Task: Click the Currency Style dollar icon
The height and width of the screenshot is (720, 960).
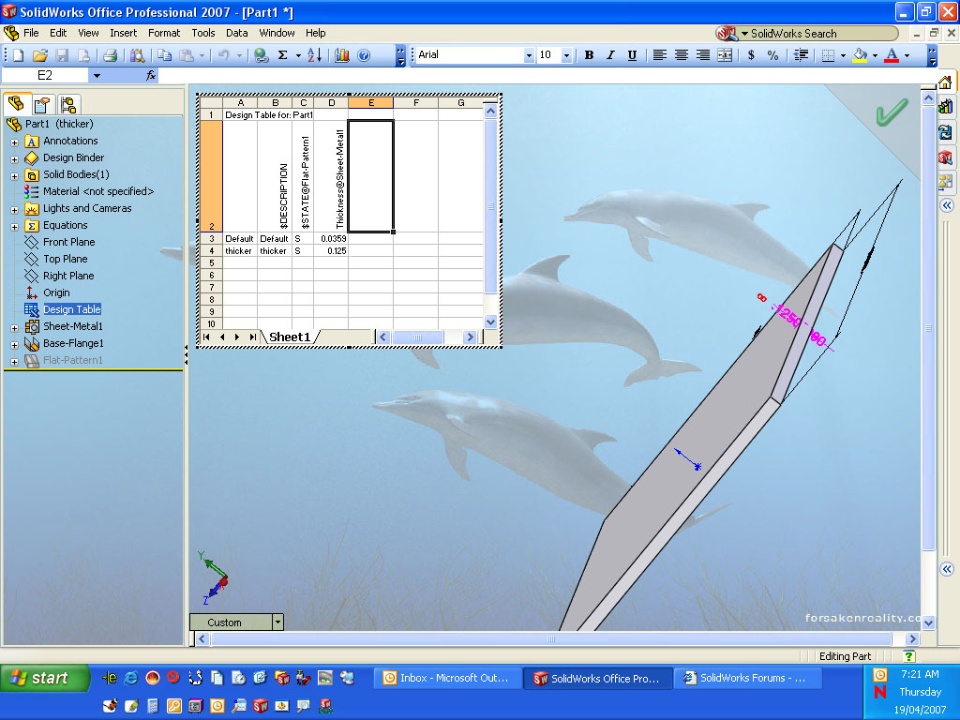Action: [751, 56]
